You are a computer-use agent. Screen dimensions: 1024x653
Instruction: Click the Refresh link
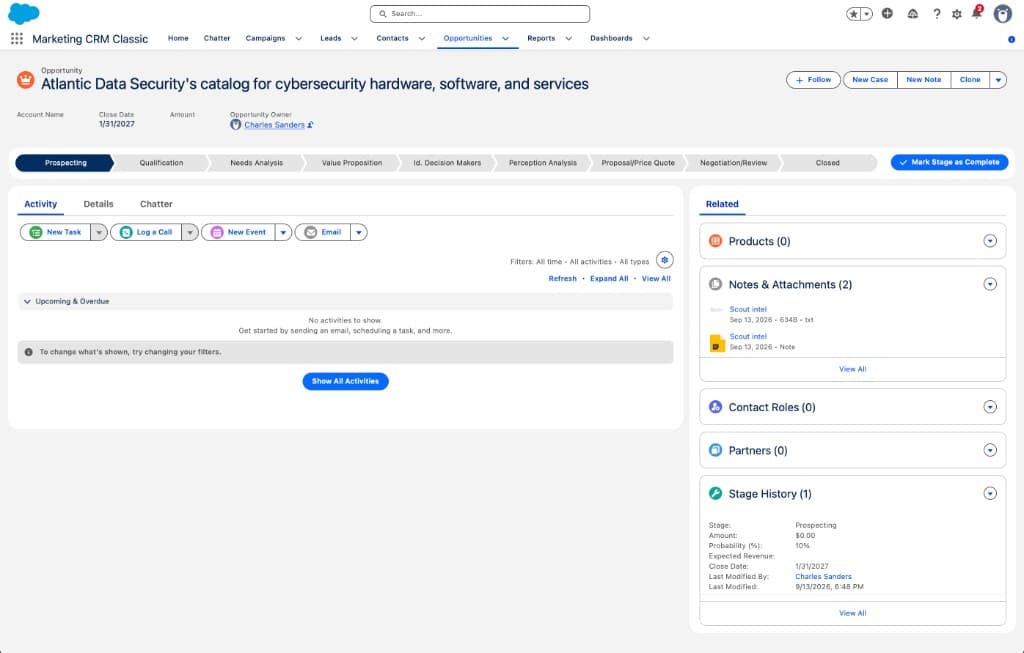point(562,279)
